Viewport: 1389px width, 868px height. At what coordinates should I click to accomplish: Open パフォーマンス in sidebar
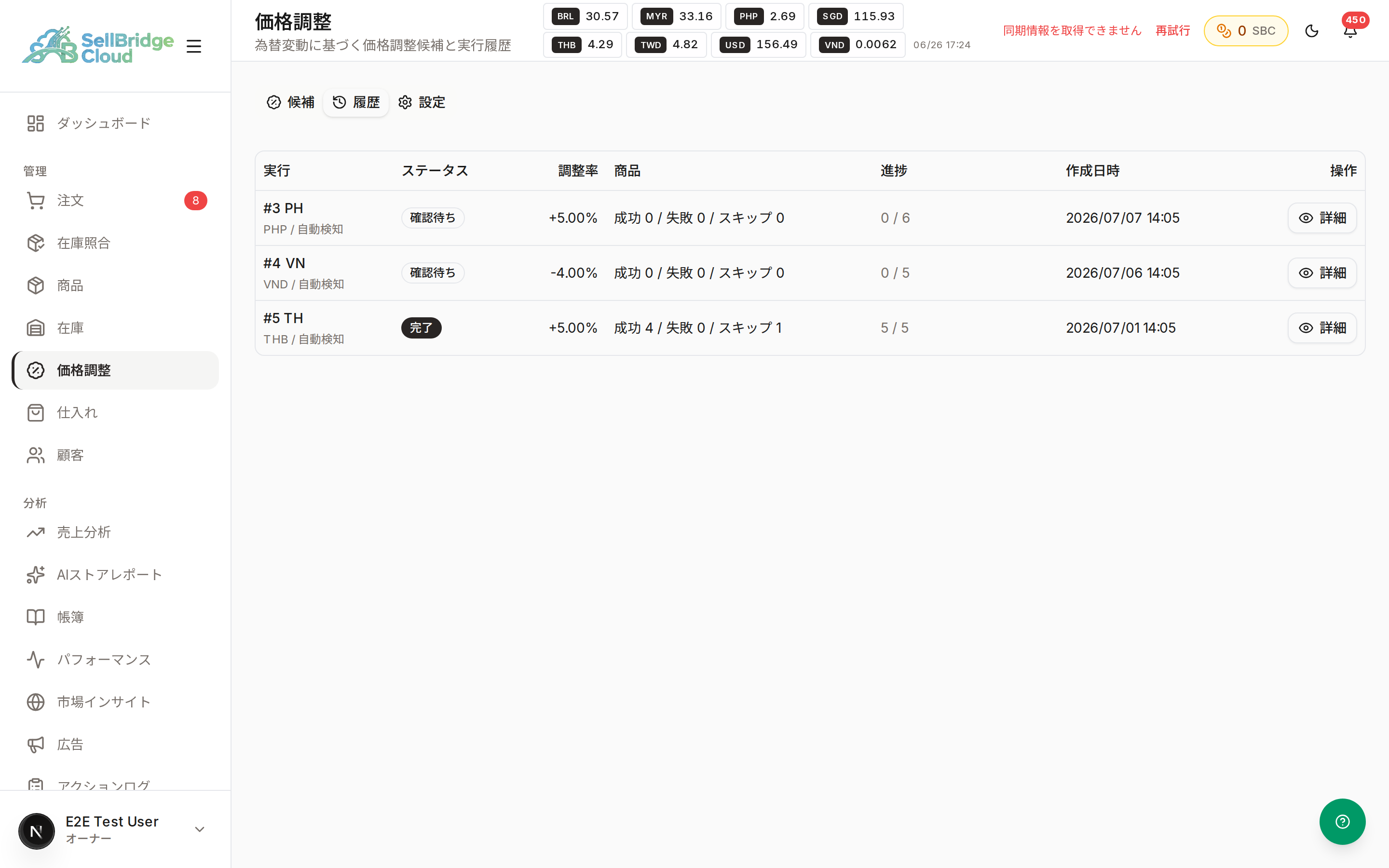click(x=115, y=660)
